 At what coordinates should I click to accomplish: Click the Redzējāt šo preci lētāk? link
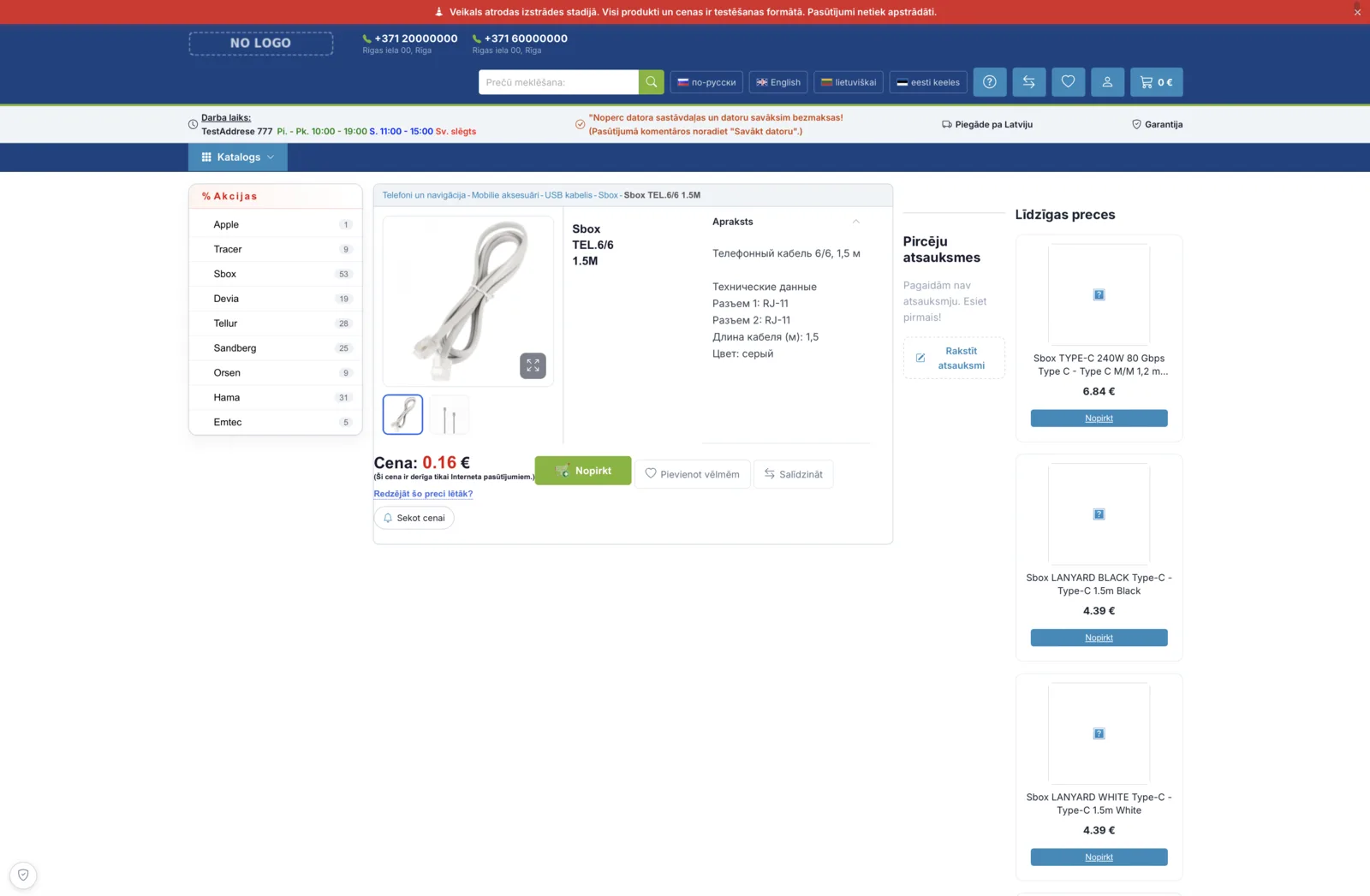coord(423,494)
